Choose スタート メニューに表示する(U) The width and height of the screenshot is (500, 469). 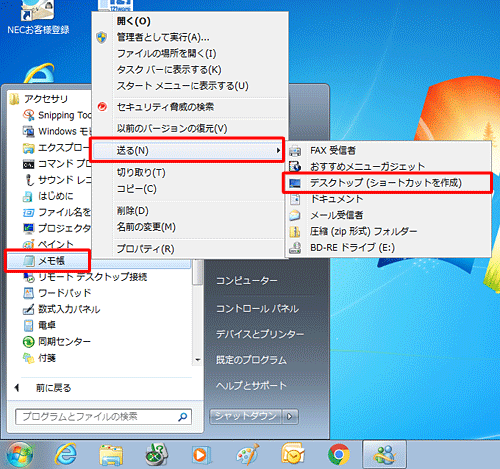tap(183, 86)
